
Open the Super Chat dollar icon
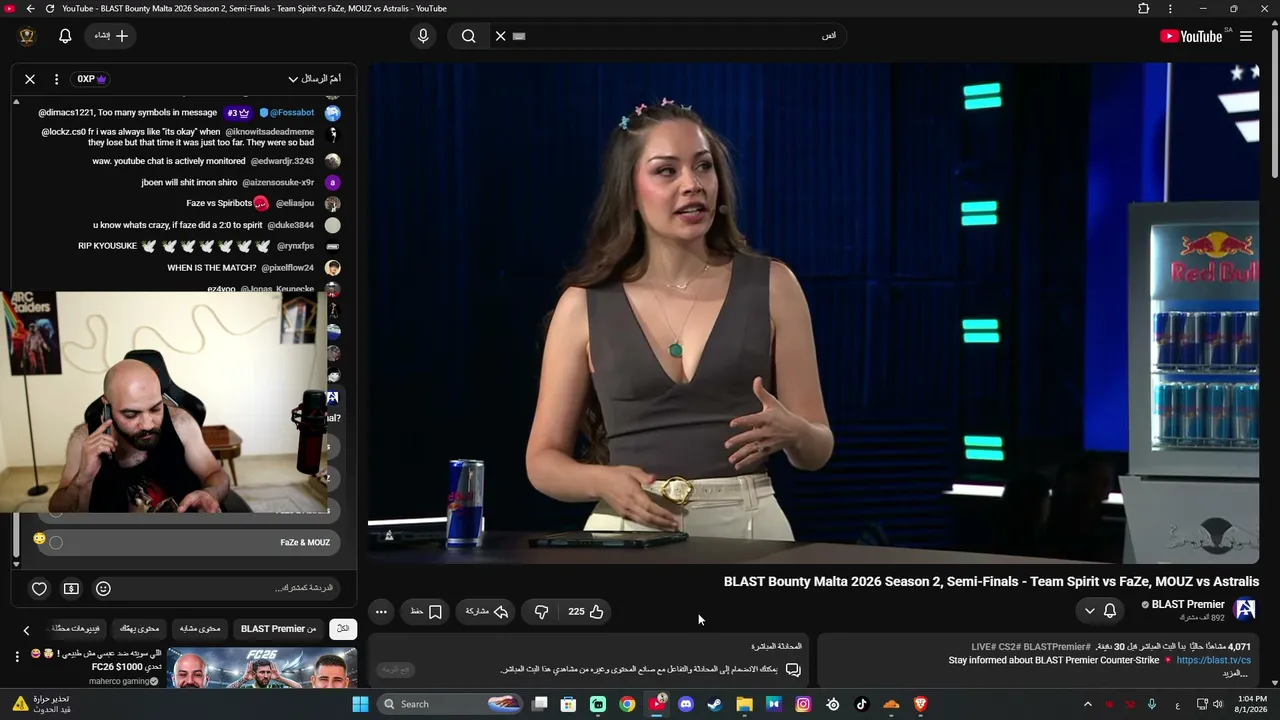71,589
